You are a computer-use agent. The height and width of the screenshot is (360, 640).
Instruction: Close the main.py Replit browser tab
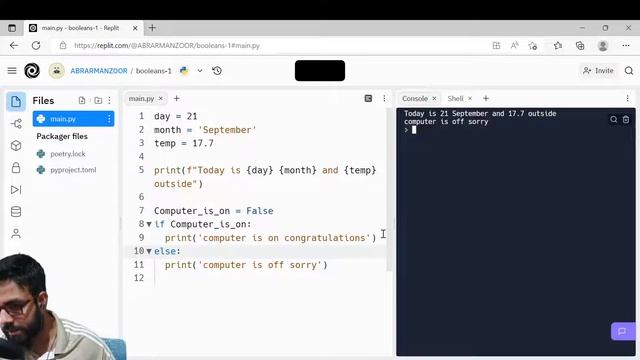135,28
